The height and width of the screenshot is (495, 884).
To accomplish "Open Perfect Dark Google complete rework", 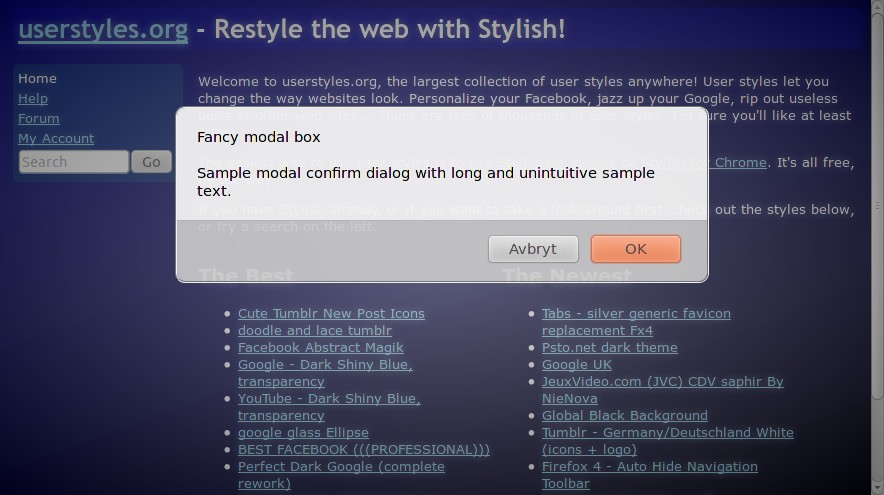I will (x=341, y=475).
